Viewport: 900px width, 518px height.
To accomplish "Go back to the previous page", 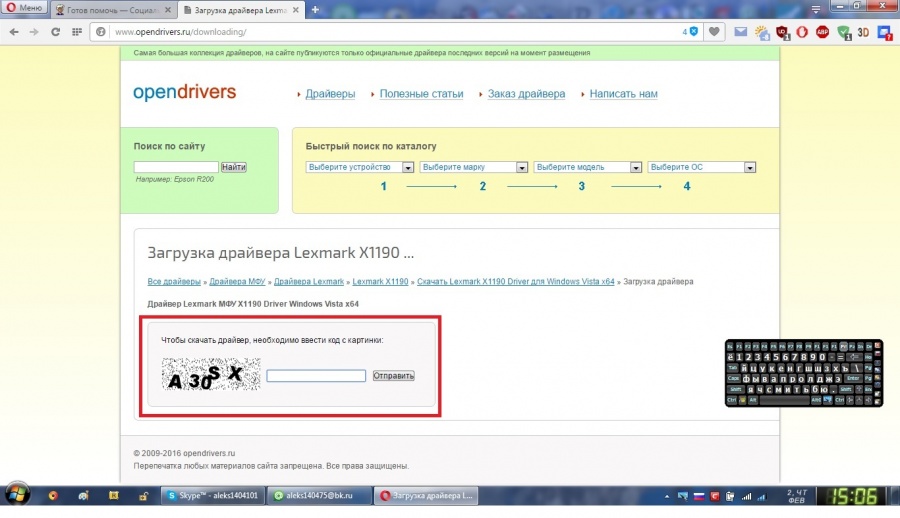I will click(x=14, y=32).
